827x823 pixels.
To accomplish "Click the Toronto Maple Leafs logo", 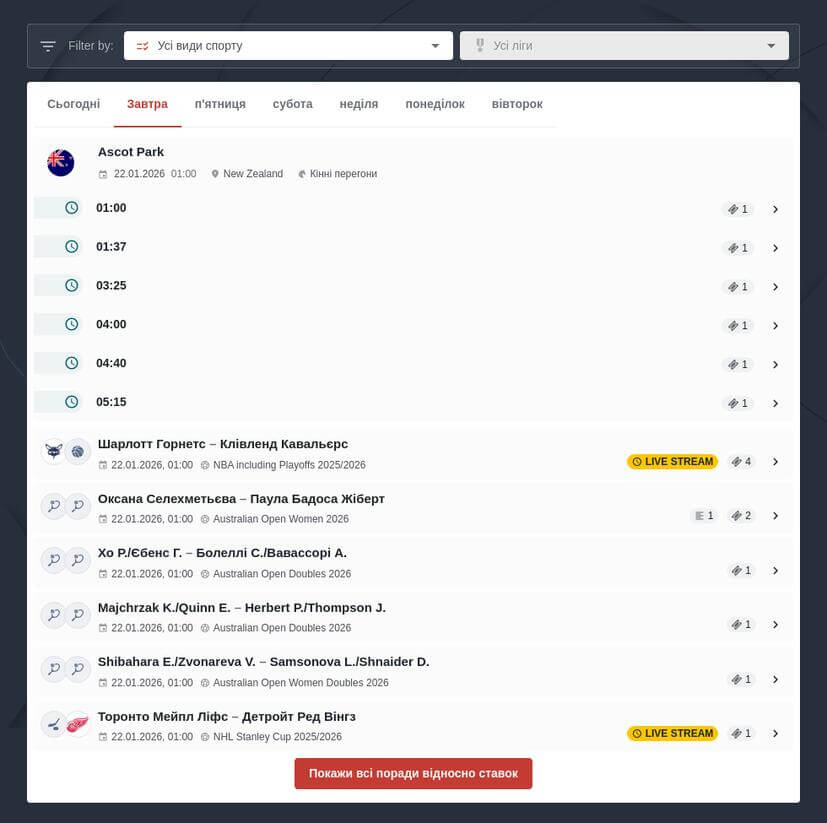I will (53, 724).
